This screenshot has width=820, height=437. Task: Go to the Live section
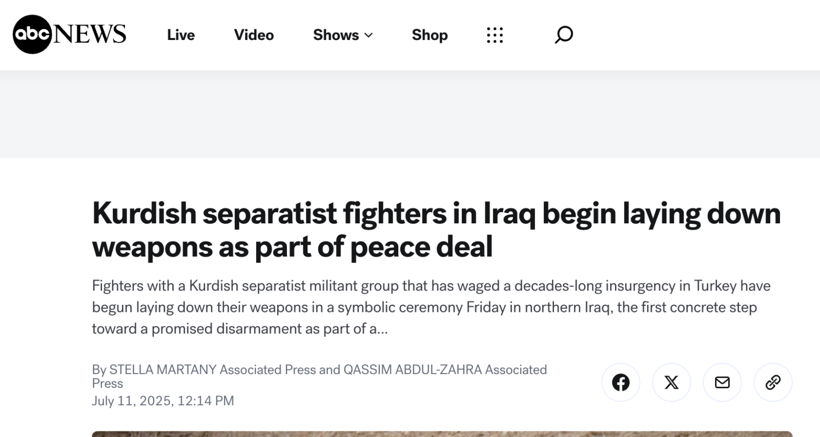[181, 35]
